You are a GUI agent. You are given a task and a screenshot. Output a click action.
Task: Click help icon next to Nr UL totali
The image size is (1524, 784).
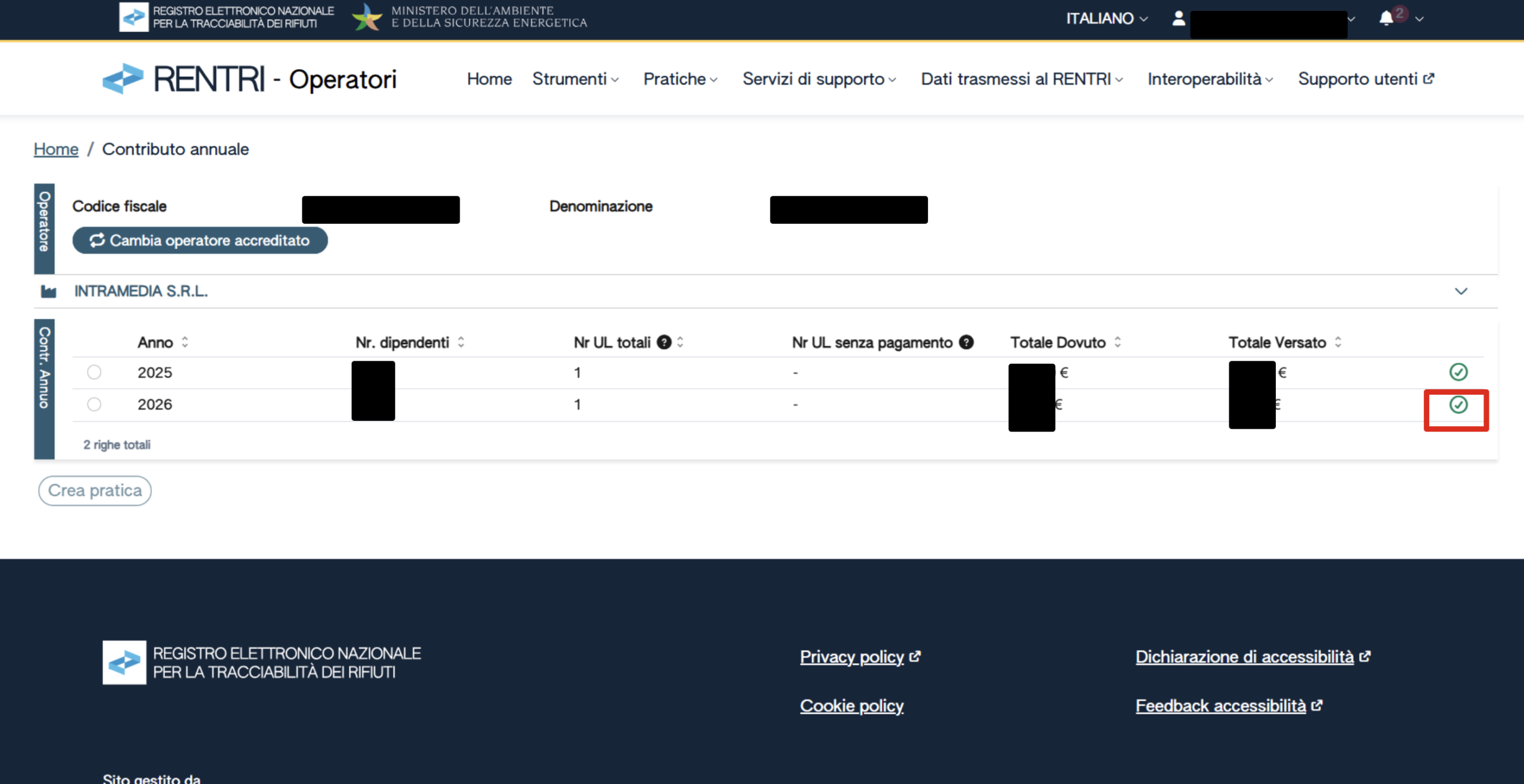pyautogui.click(x=664, y=342)
